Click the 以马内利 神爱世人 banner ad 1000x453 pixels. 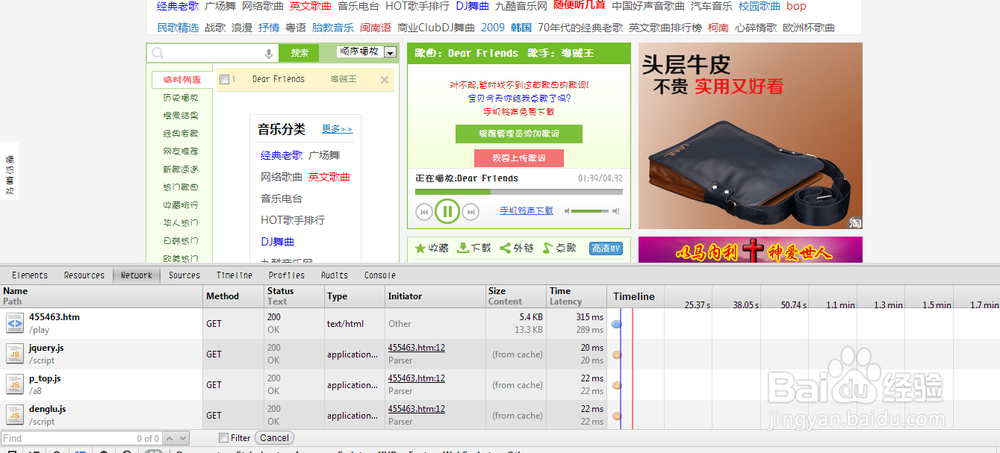point(750,249)
